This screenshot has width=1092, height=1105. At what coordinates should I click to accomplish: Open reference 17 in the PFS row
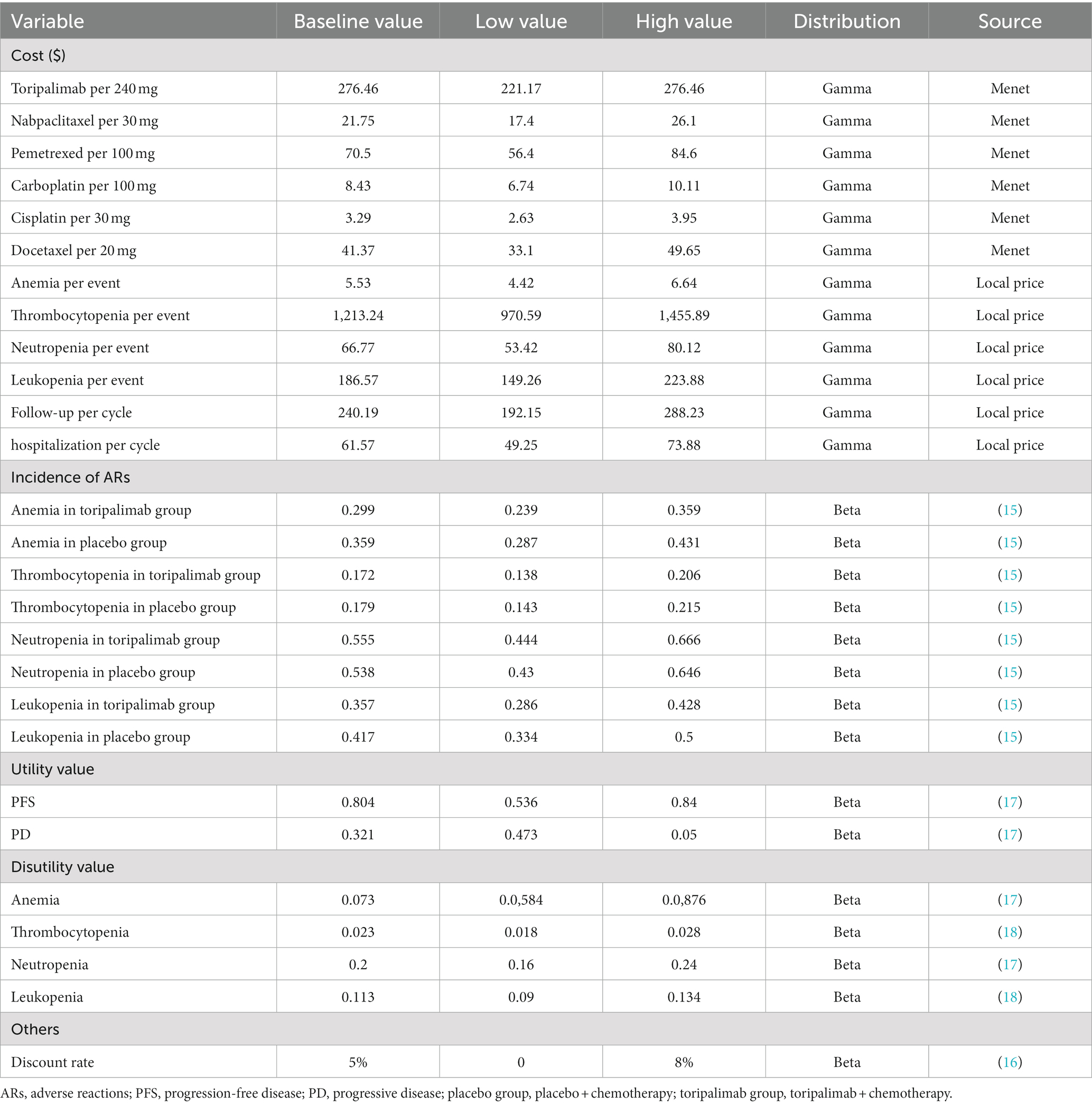tap(1010, 802)
